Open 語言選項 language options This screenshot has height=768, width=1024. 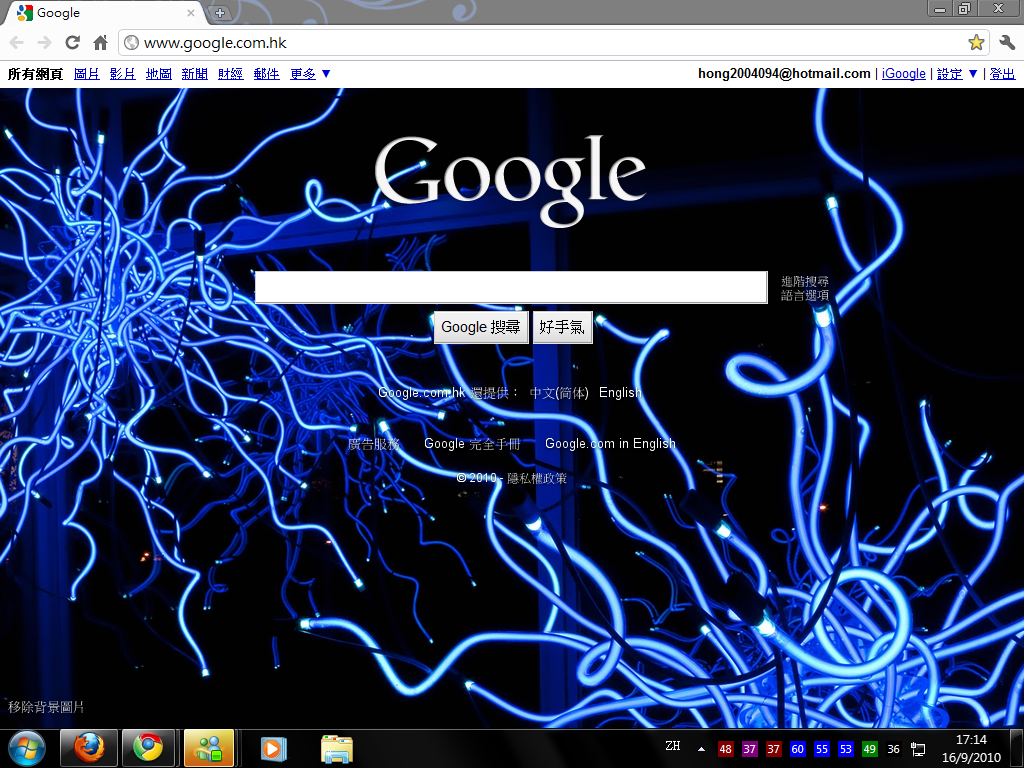pos(805,295)
